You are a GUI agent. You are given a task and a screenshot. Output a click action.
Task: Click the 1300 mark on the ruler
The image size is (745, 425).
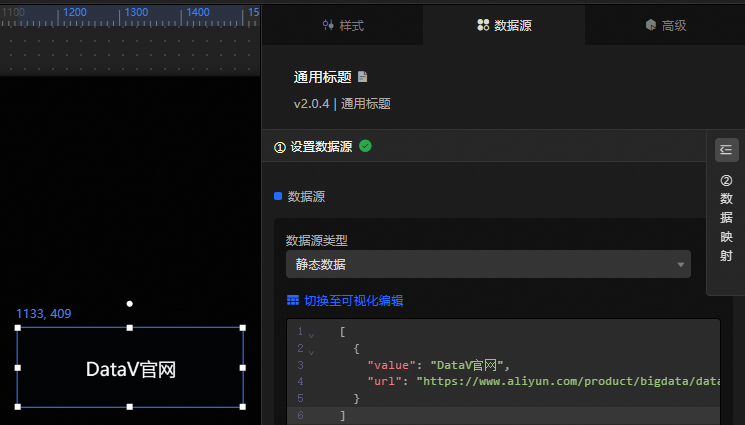(136, 12)
